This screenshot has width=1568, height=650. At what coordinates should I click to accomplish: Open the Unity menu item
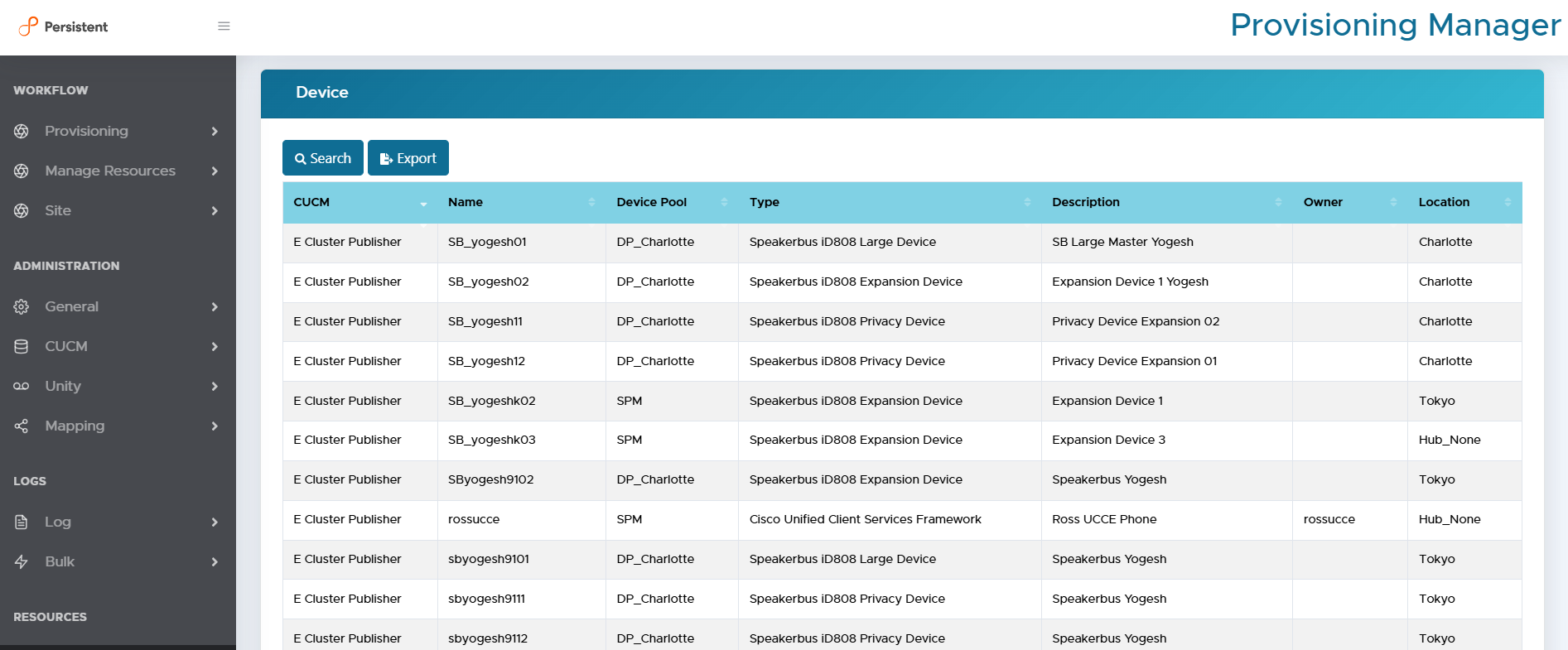118,386
